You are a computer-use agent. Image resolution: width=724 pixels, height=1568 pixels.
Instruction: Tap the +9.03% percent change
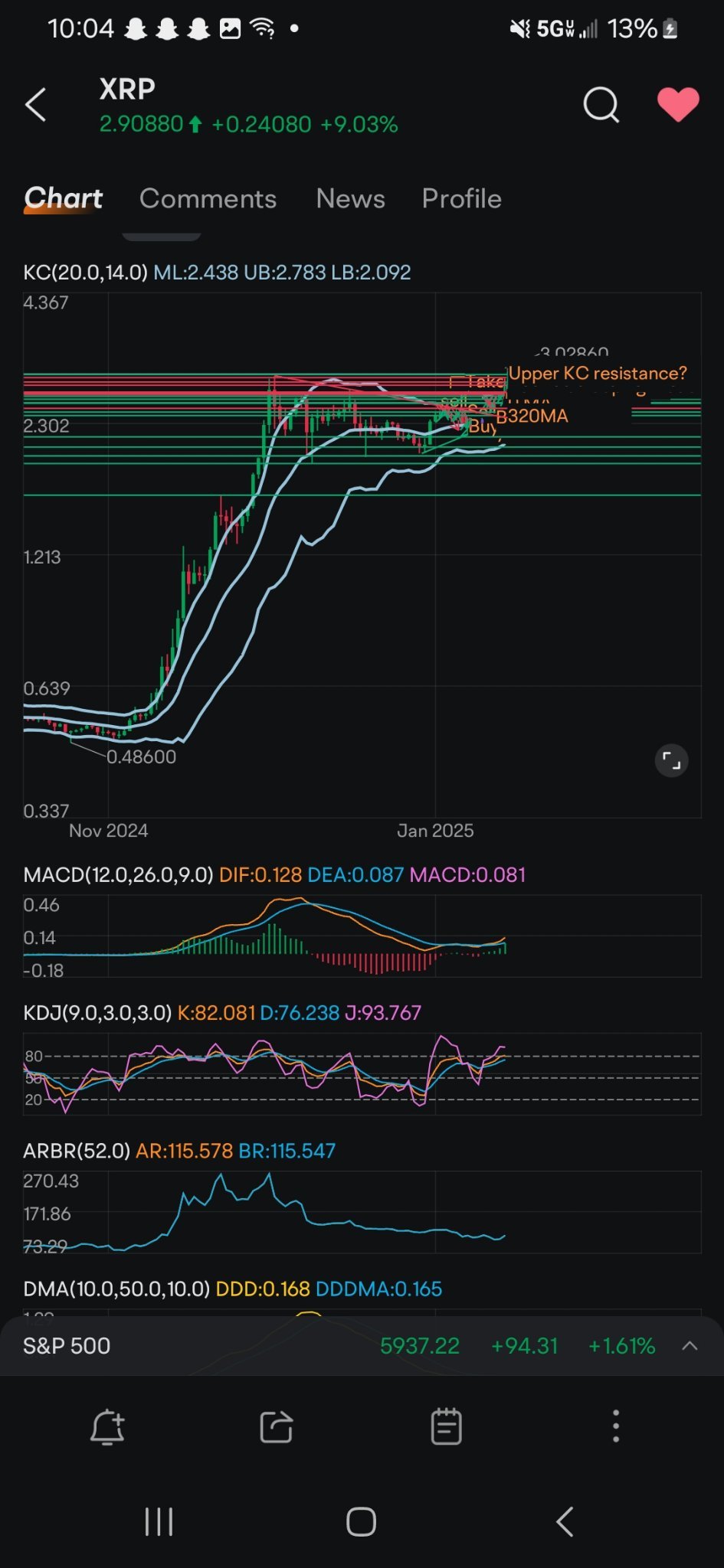point(359,125)
